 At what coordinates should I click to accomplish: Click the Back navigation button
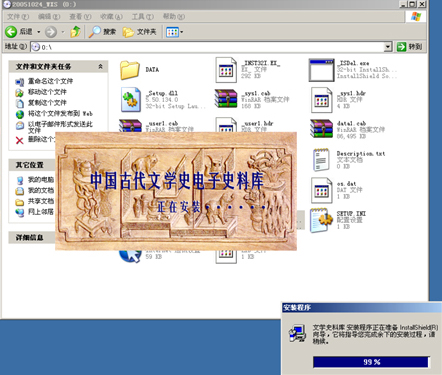pyautogui.click(x=19, y=32)
